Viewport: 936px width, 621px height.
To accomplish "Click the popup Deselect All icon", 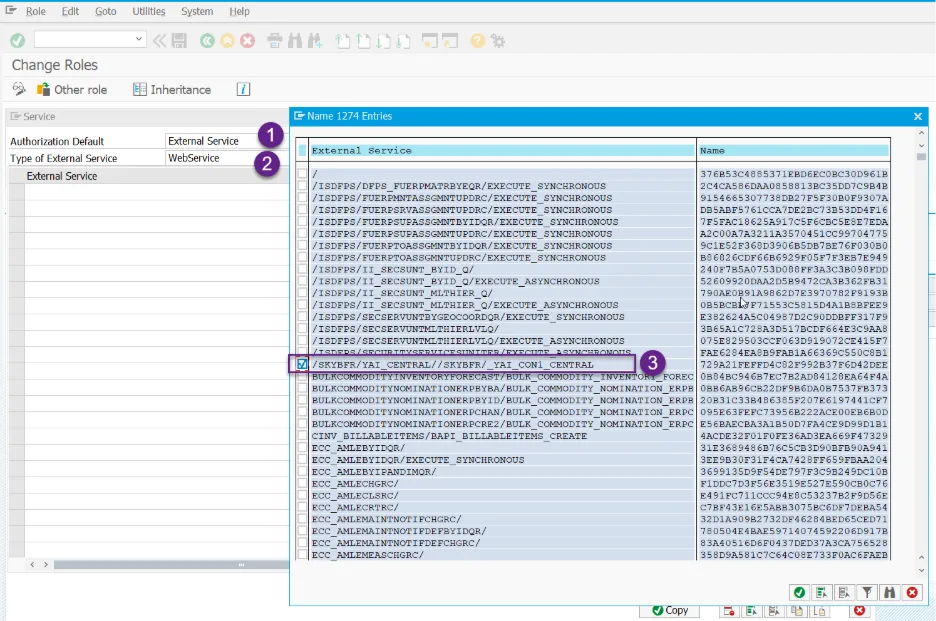I will point(844,592).
